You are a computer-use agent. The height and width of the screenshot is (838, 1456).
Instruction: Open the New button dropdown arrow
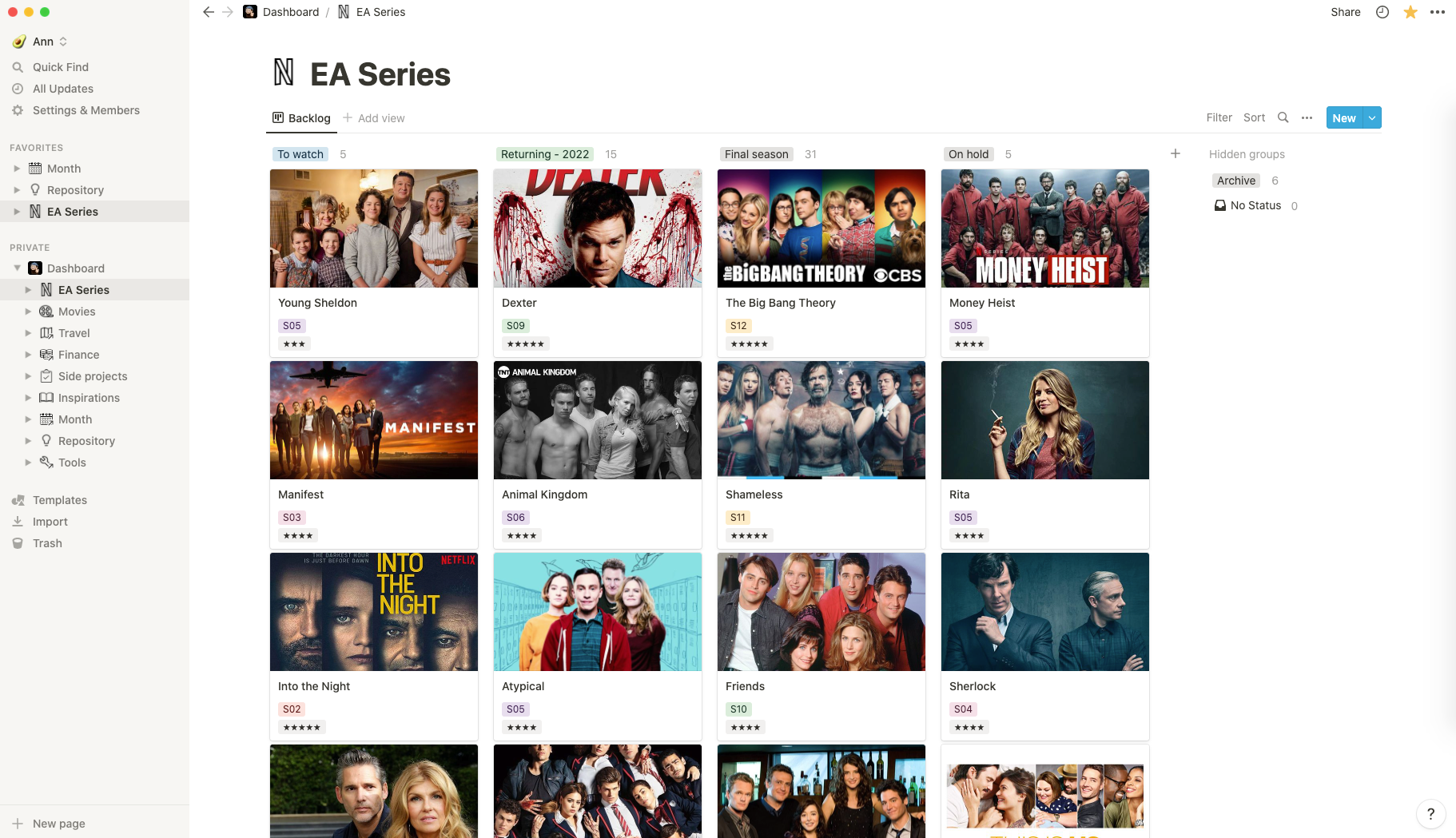[1372, 117]
